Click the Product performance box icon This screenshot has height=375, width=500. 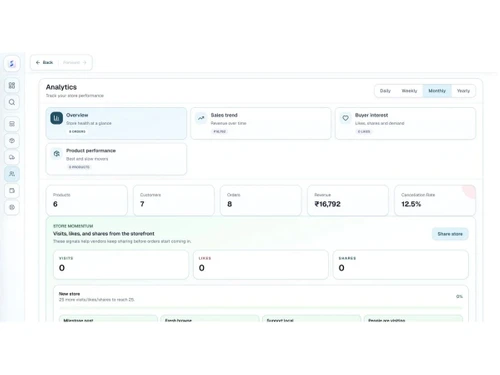57,154
